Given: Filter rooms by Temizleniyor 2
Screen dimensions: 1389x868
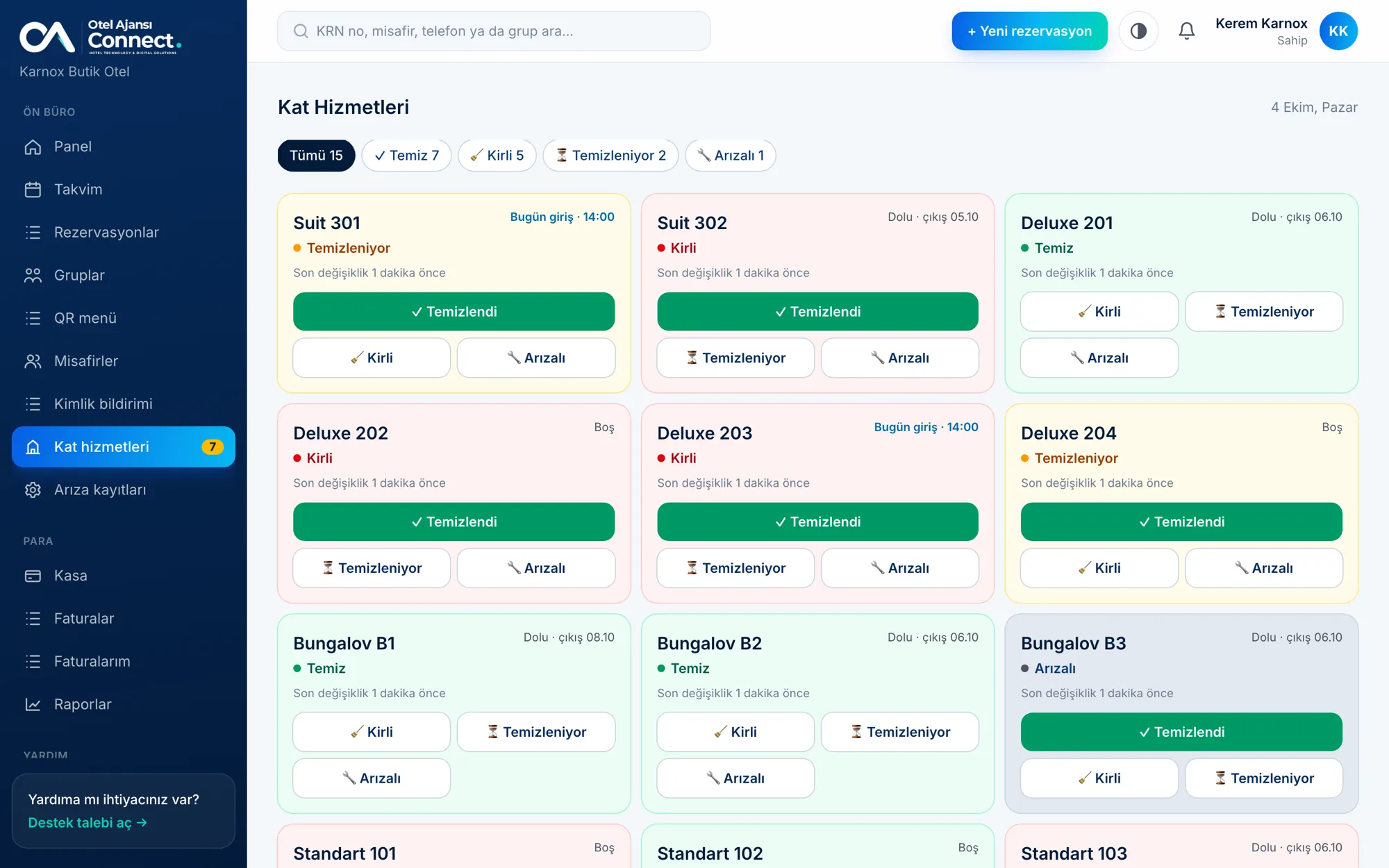Looking at the screenshot, I should coord(610,156).
